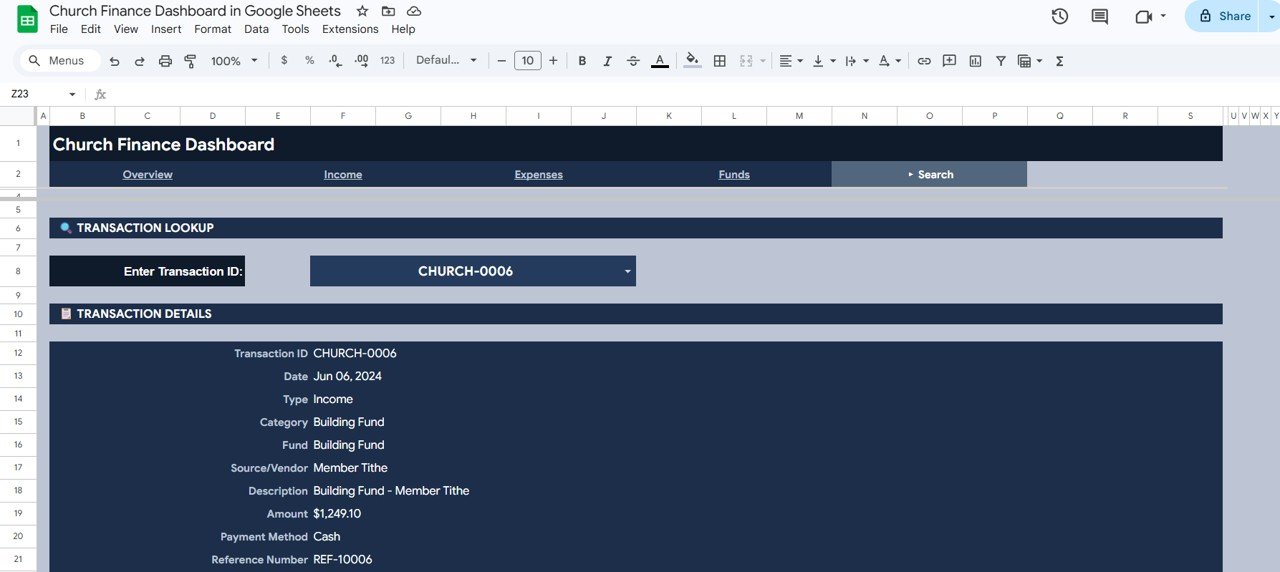
Task: Open the Format menu
Action: coord(212,29)
